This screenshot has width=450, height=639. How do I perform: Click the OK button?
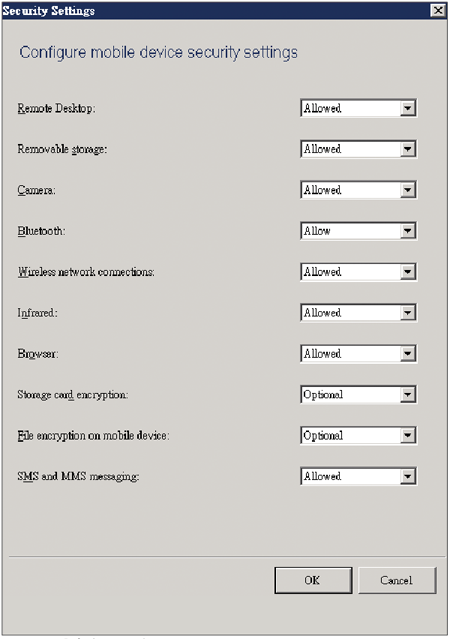click(313, 580)
